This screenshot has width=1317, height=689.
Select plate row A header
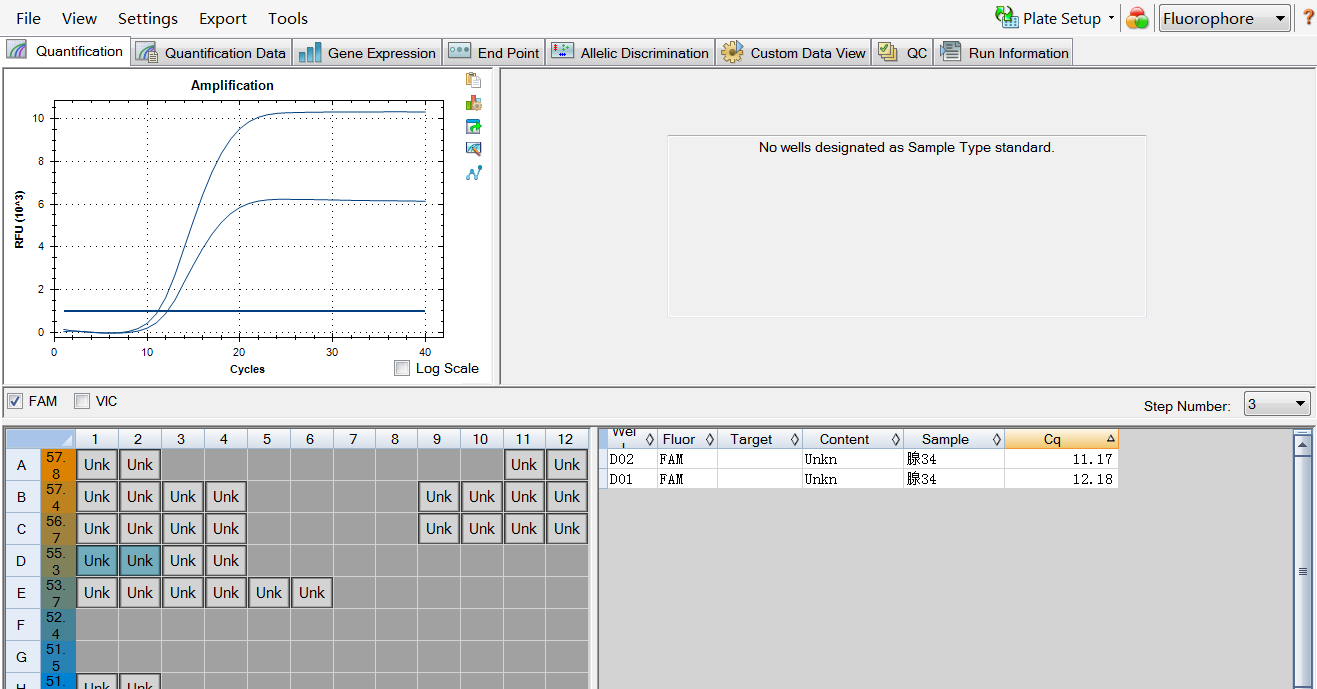tap(22, 465)
